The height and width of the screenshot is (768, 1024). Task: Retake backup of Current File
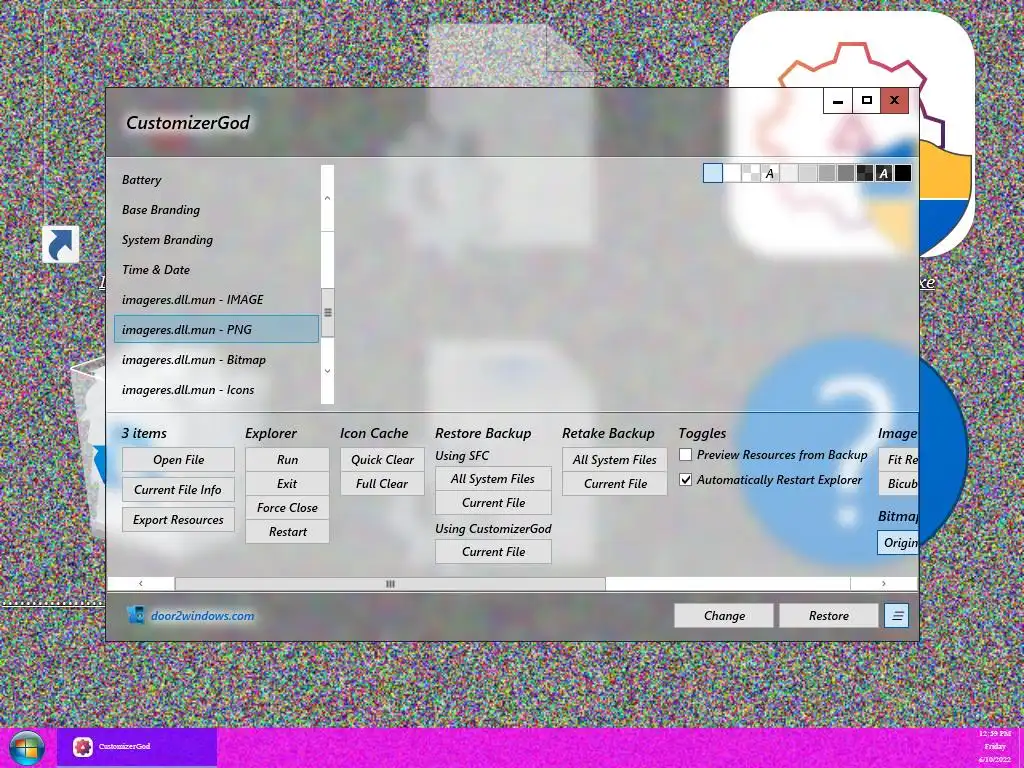point(615,484)
